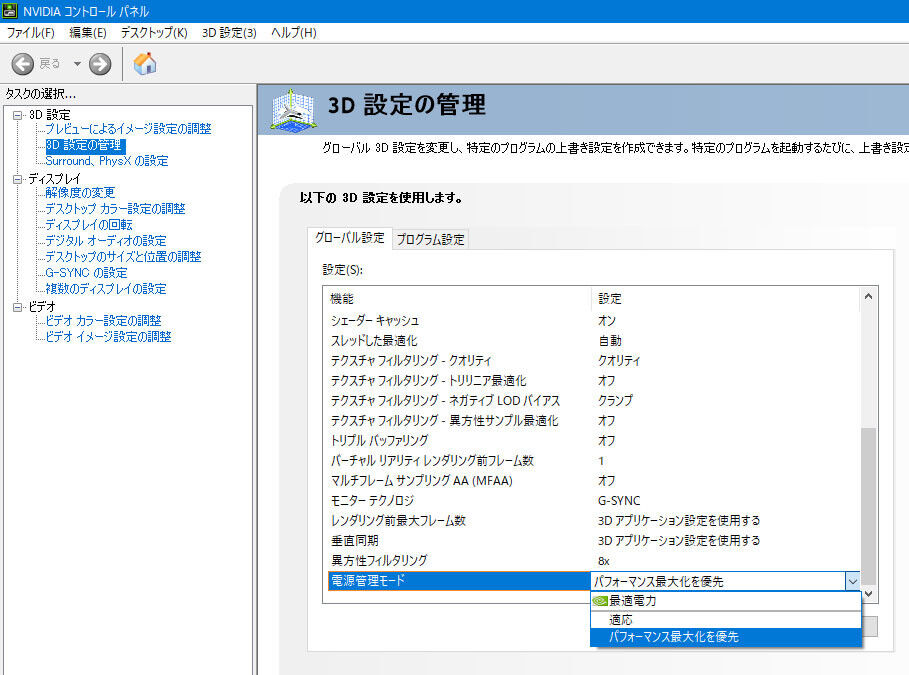
Task: Open the ヘルプ(H) menu
Action: (293, 32)
